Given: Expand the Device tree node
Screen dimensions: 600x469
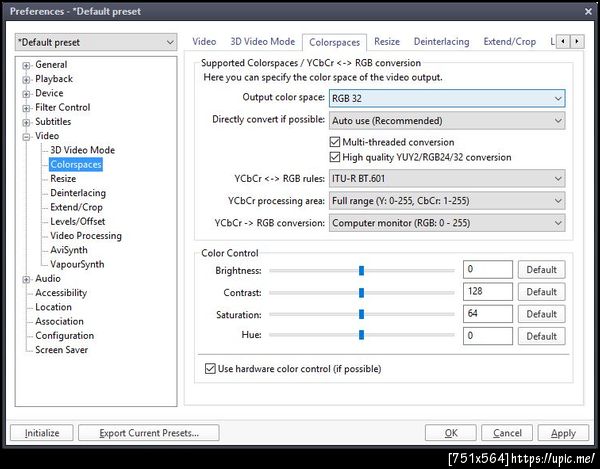Looking at the screenshot, I should tap(26, 94).
